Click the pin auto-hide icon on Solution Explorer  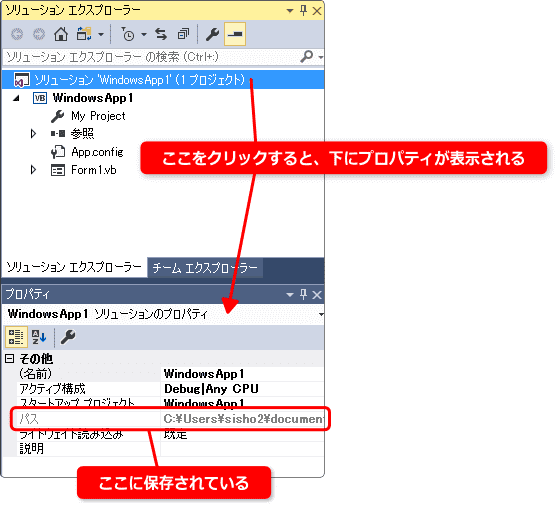303,11
